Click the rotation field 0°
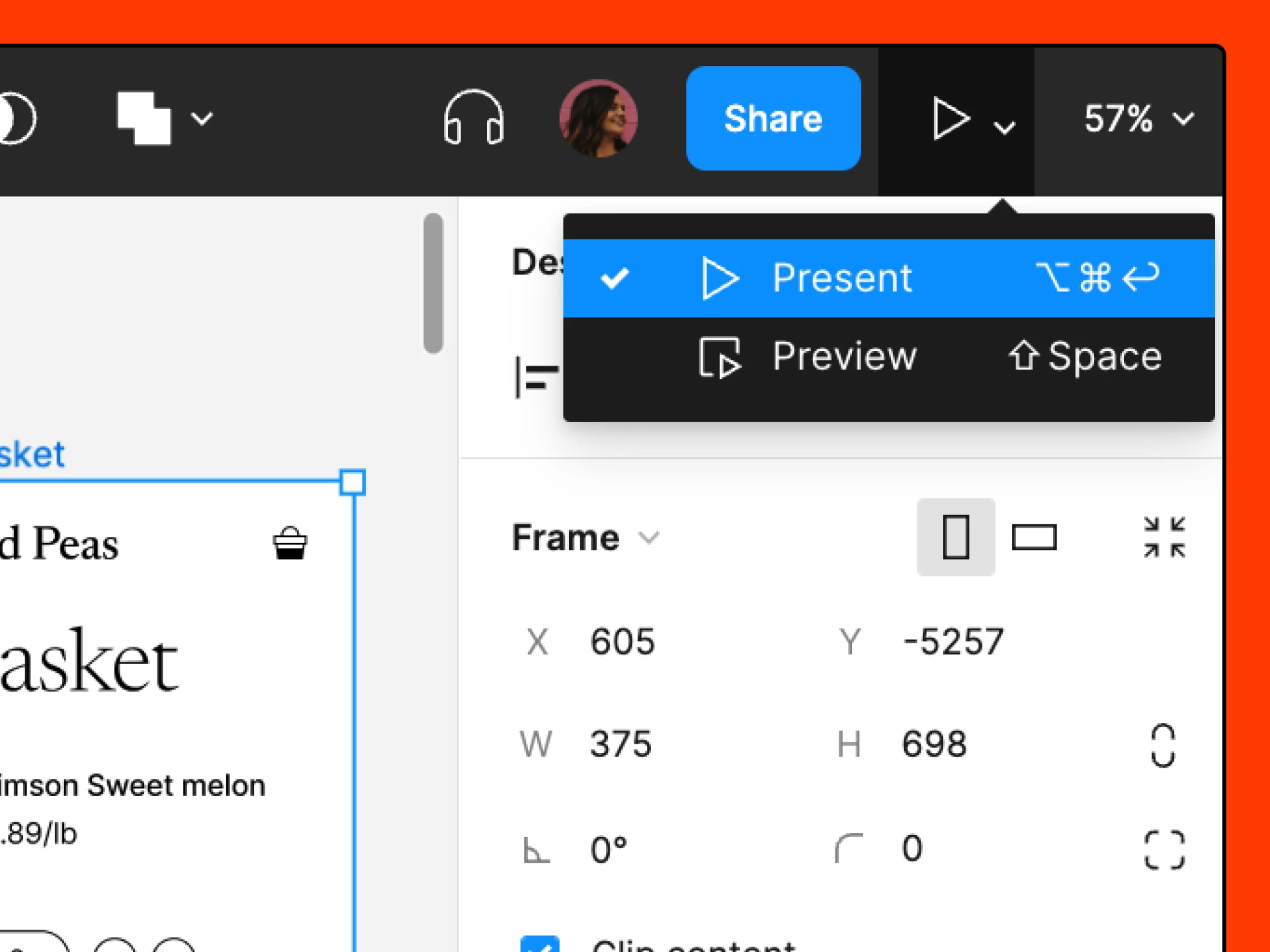Viewport: 1270px width, 952px height. click(x=609, y=850)
